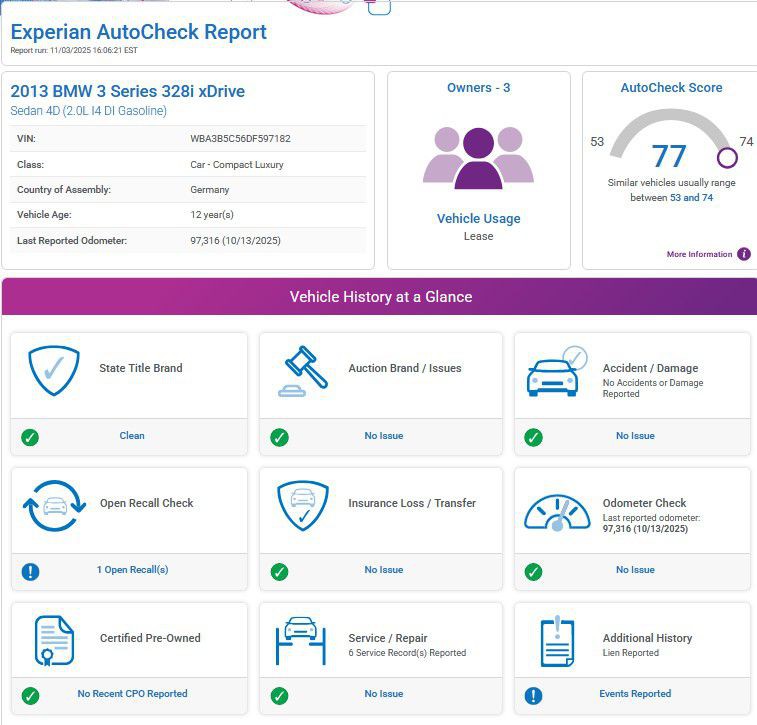This screenshot has width=757, height=725.
Task: Click the State Title Brand shield icon
Action: [53, 372]
